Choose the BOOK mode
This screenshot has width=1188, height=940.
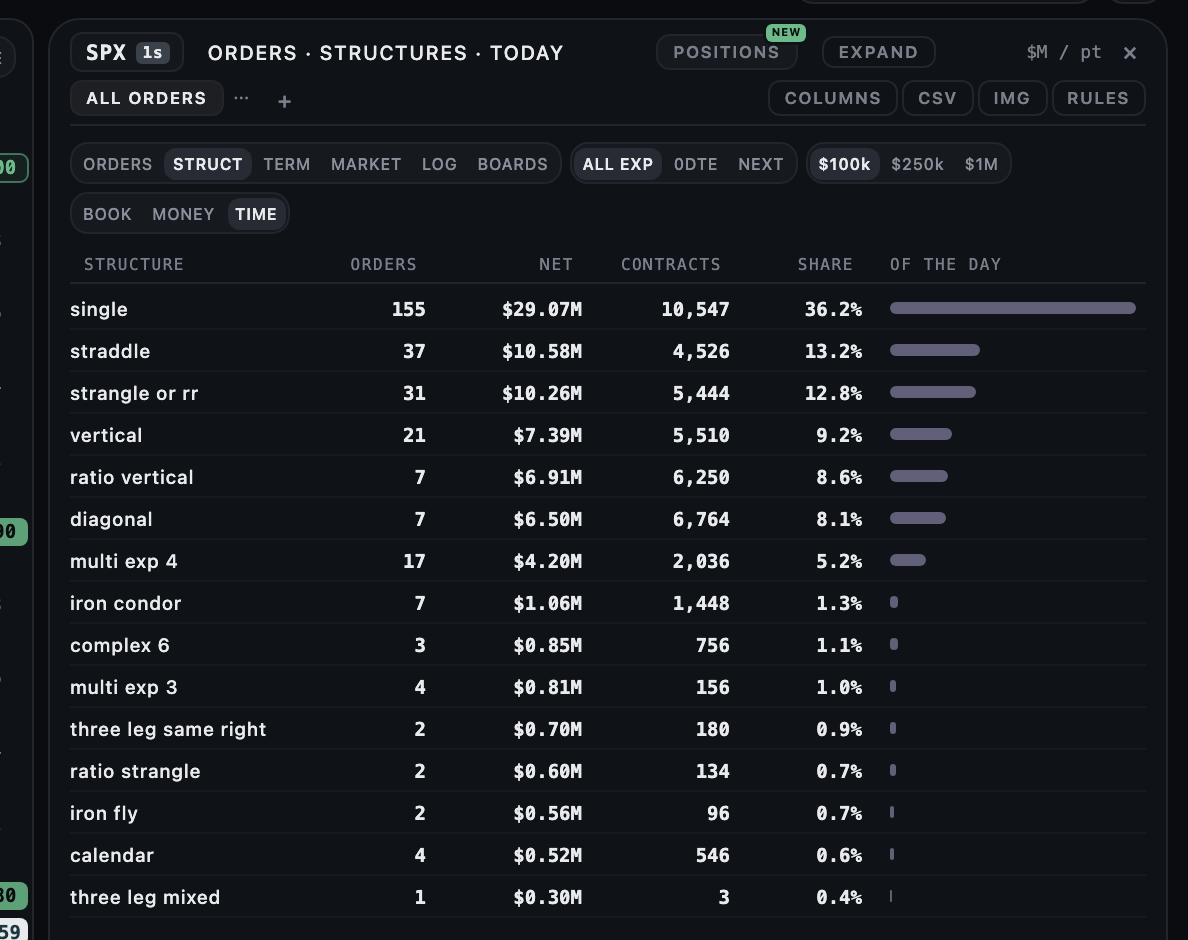click(107, 214)
